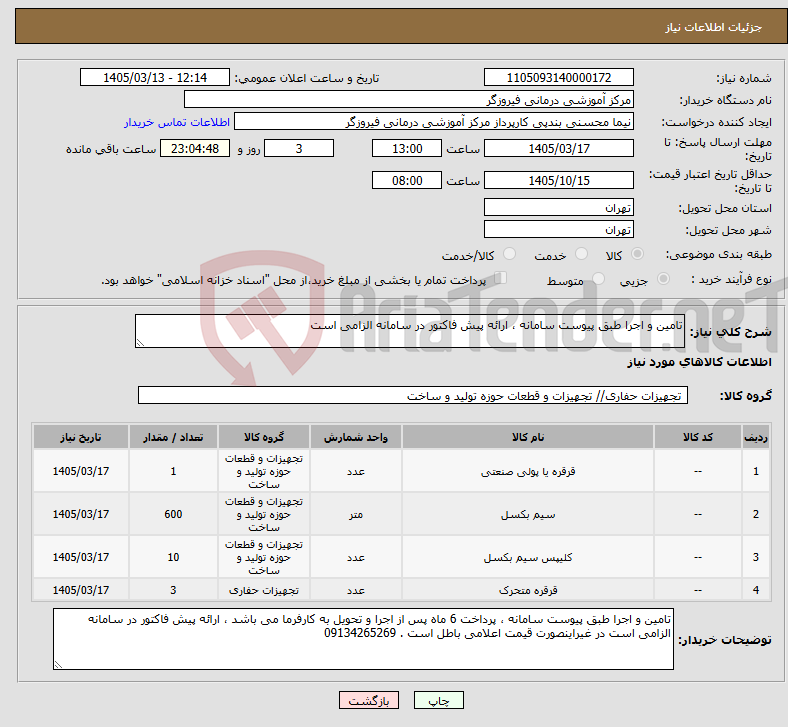Select the کالا radio button

[x=637, y=254]
